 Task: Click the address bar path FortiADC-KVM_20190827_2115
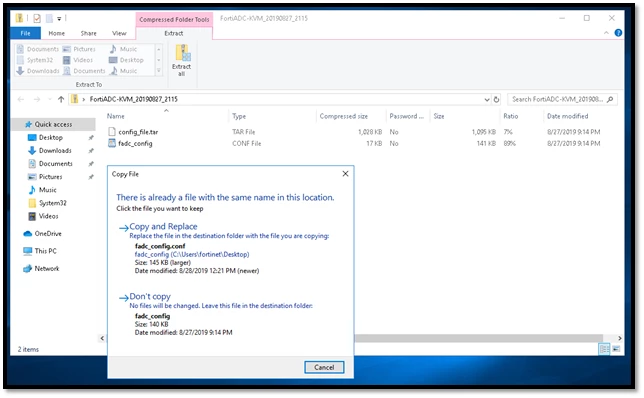[133, 99]
